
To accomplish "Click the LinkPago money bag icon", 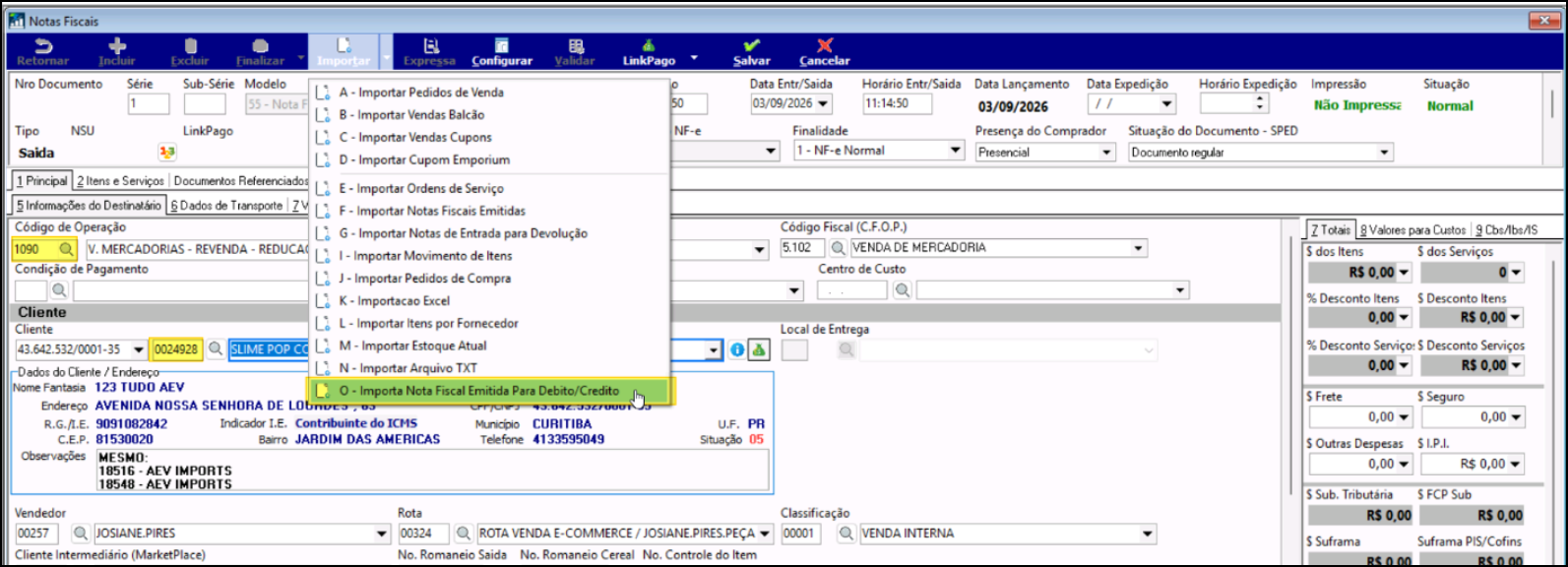I will tap(649, 46).
